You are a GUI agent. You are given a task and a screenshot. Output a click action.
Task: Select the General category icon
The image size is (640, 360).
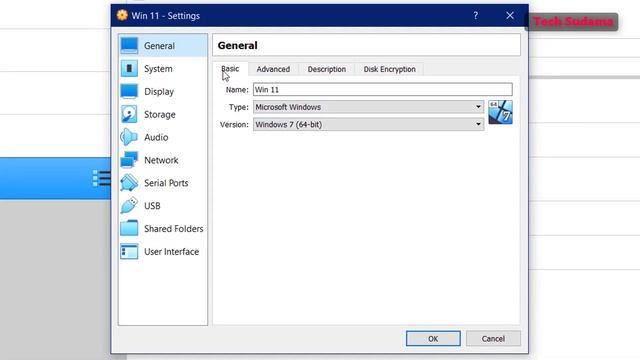click(129, 45)
